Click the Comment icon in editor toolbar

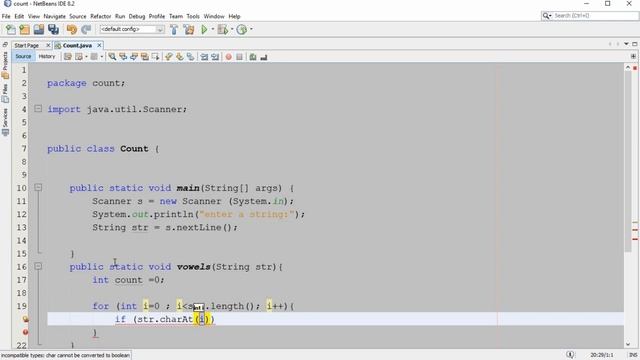tap(253, 57)
